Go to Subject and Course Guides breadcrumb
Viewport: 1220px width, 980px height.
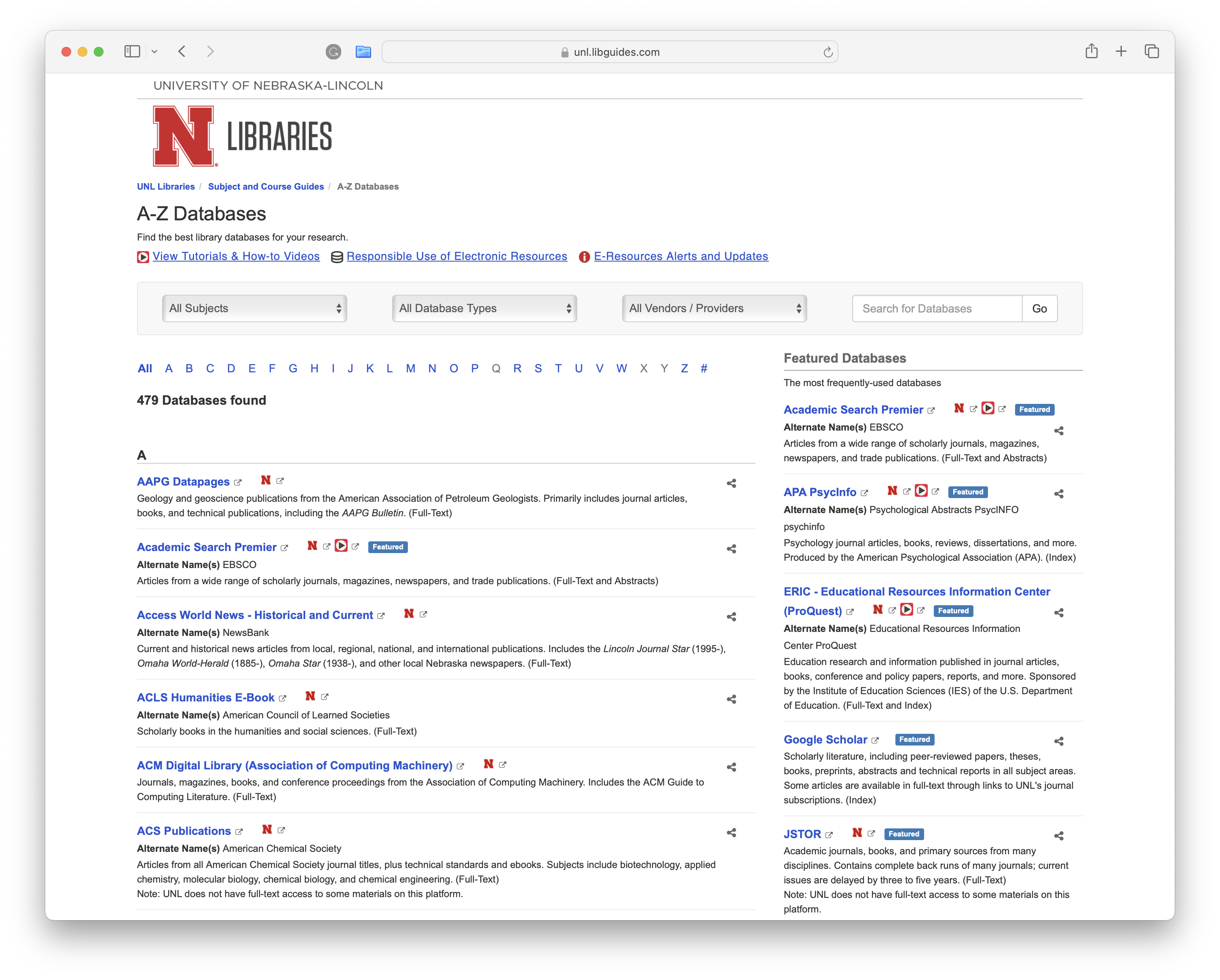tap(266, 187)
